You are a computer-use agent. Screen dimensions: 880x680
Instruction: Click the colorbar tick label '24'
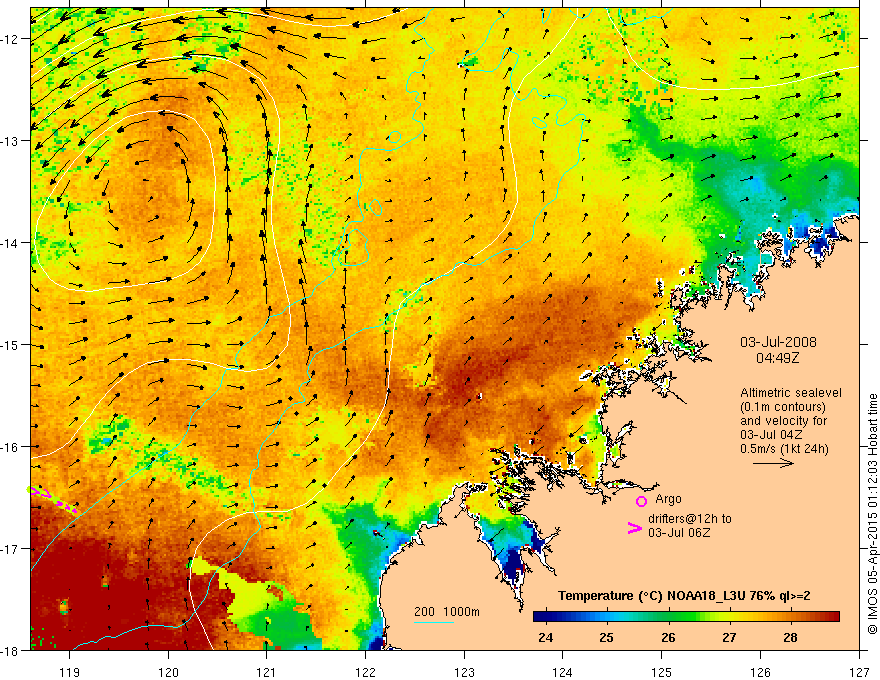(x=545, y=637)
